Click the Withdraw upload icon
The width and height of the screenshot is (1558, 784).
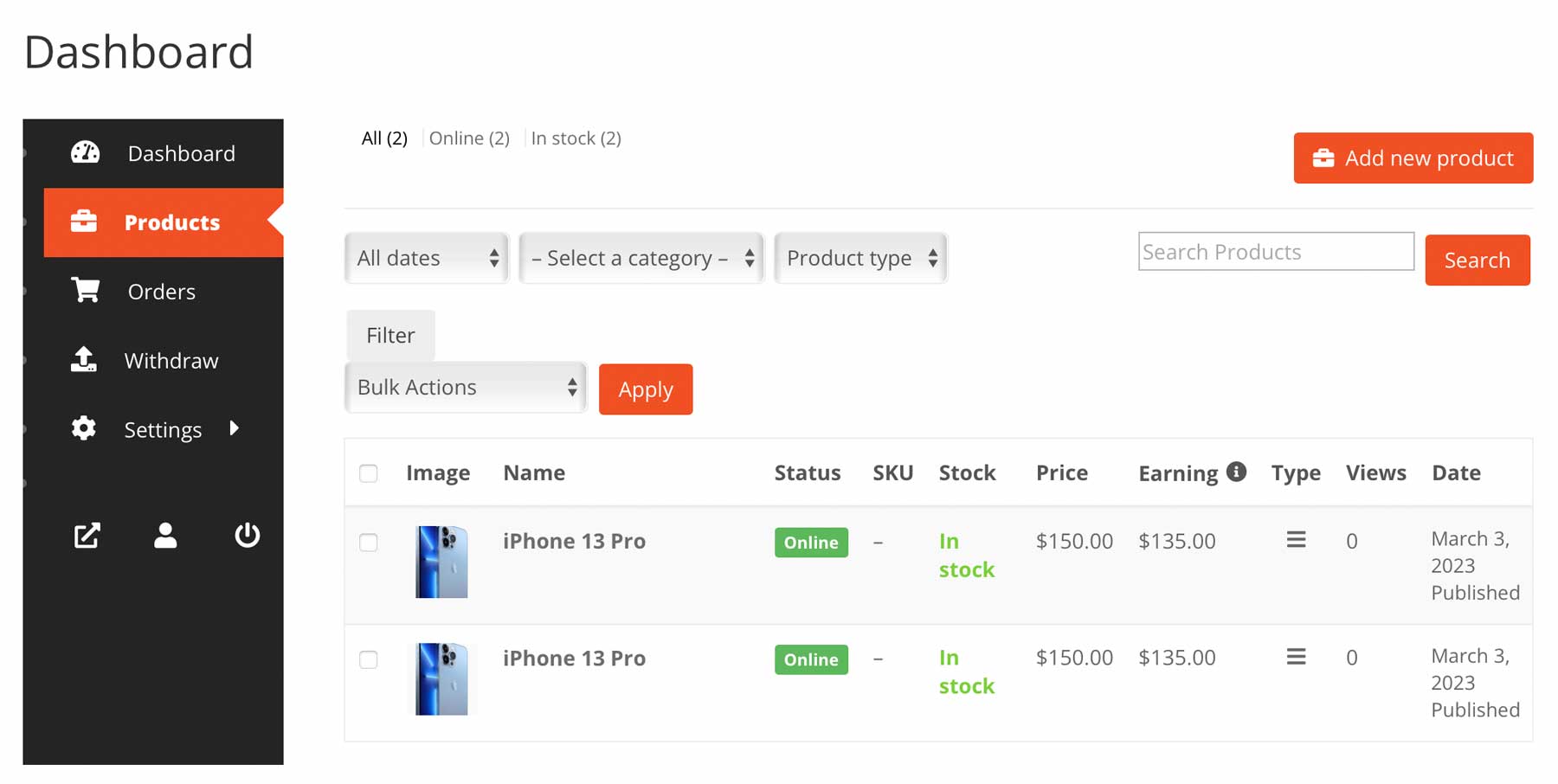tap(84, 360)
